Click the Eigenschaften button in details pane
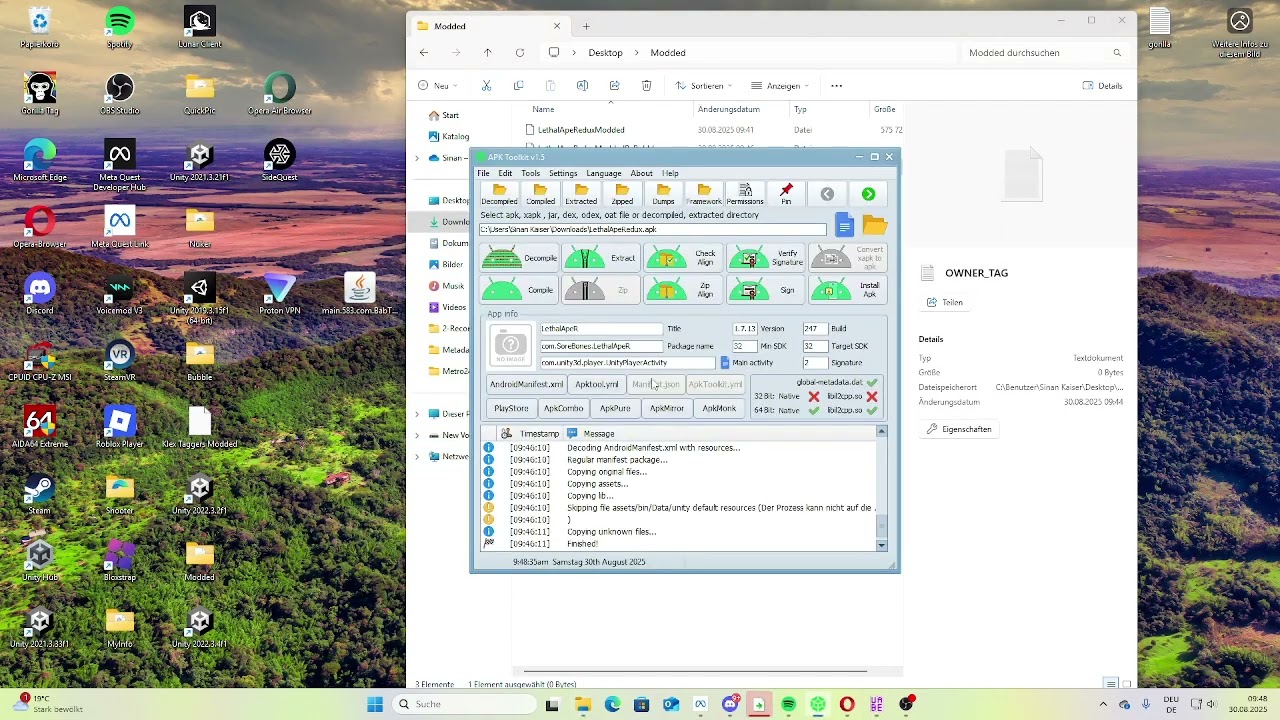1280x720 pixels. tap(959, 429)
